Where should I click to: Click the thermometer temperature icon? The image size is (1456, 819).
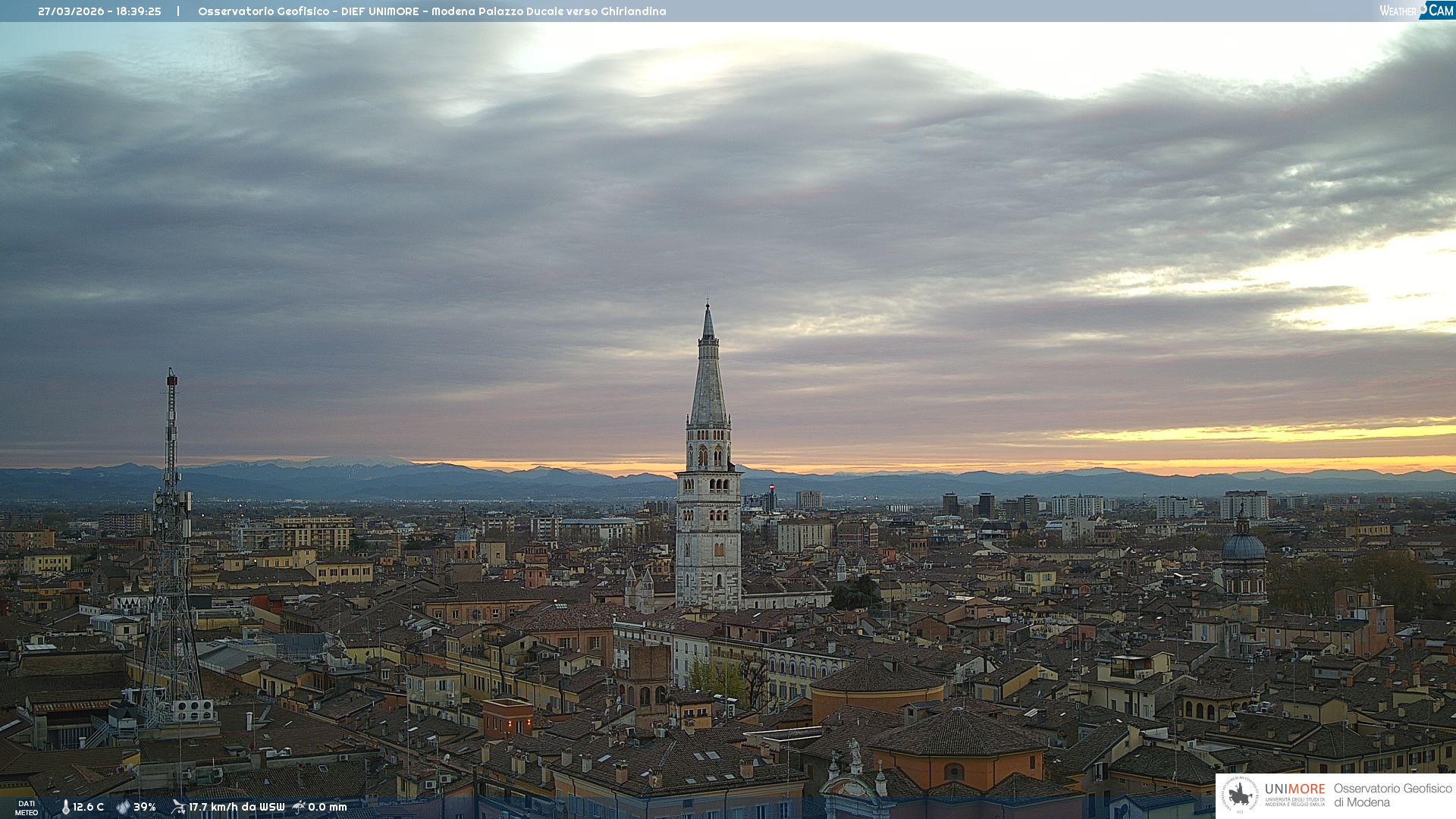(x=65, y=807)
